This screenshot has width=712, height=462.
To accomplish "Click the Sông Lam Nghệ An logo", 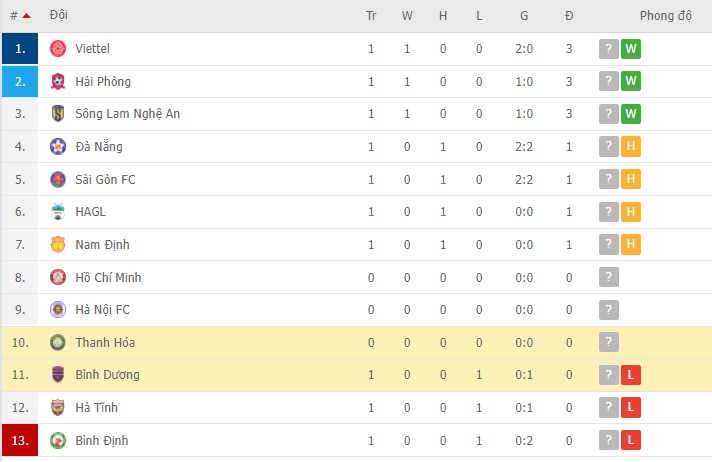I will [58, 114].
